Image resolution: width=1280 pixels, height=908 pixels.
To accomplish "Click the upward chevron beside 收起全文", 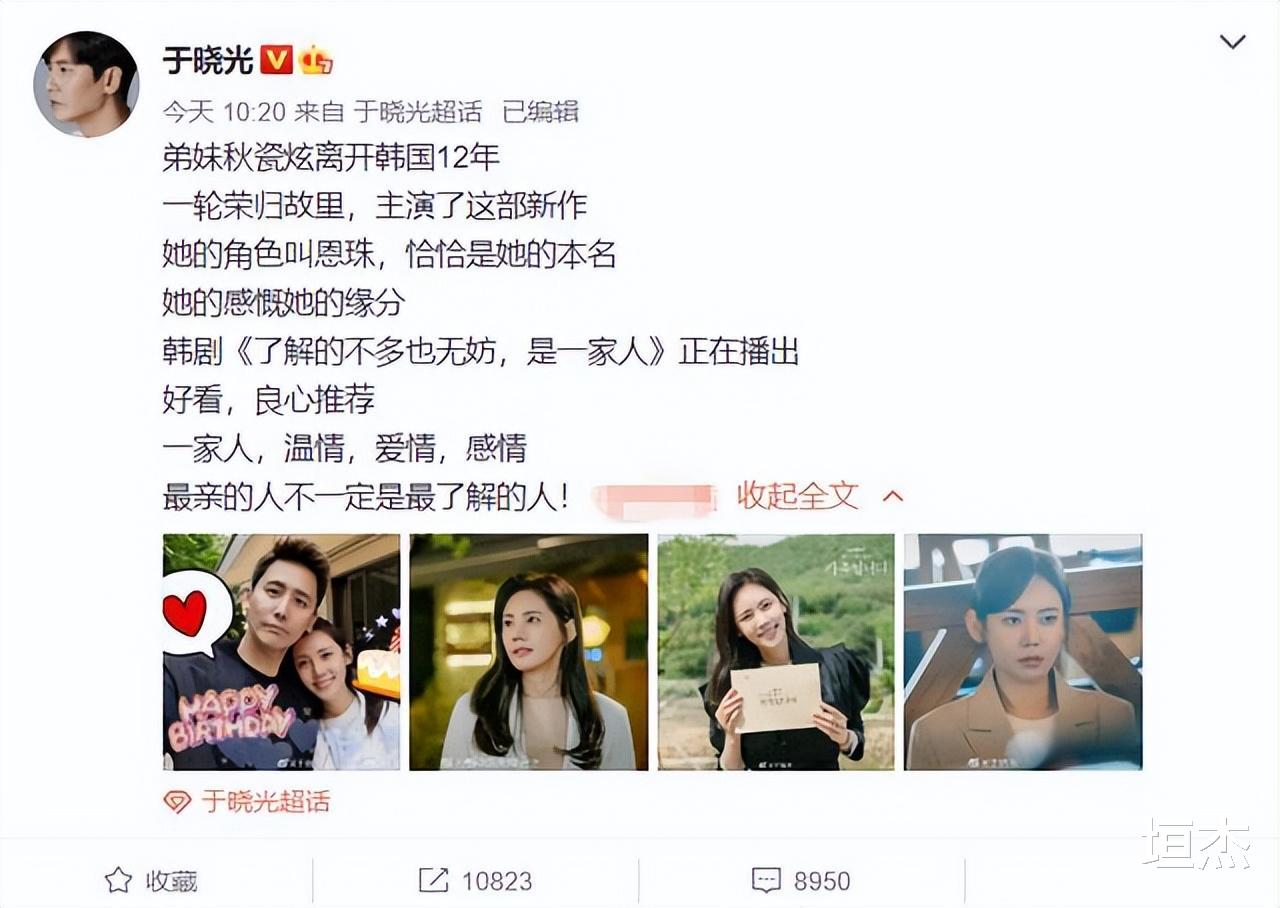I will 894,495.
